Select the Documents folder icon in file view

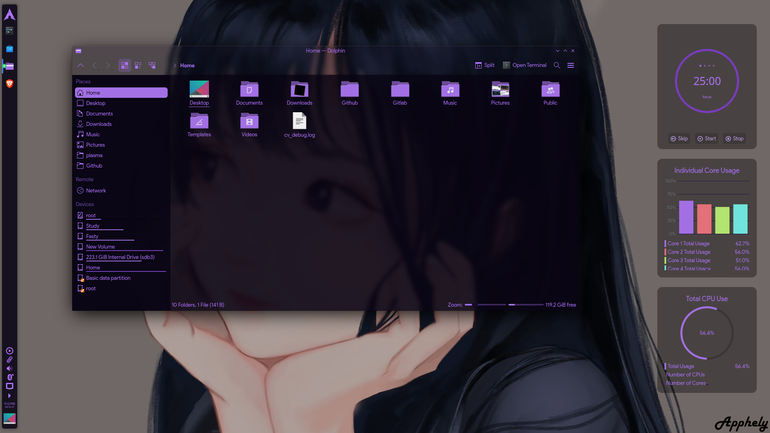pyautogui.click(x=249, y=89)
